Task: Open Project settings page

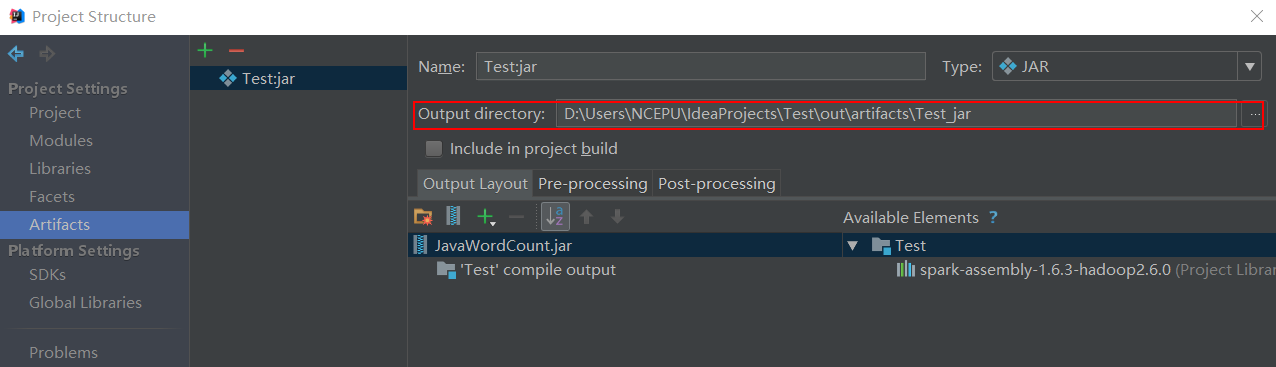Action: point(55,113)
